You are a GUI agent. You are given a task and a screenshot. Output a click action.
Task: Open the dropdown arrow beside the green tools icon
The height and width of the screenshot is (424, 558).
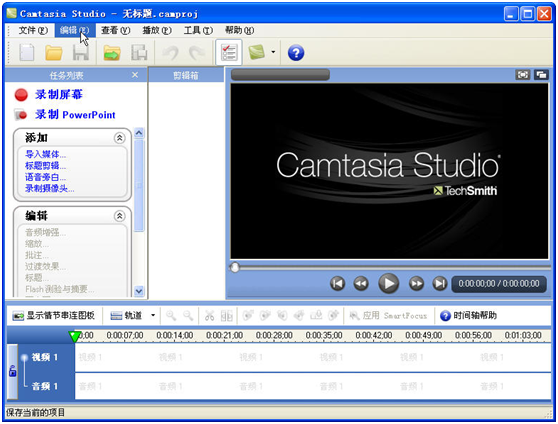click(273, 52)
